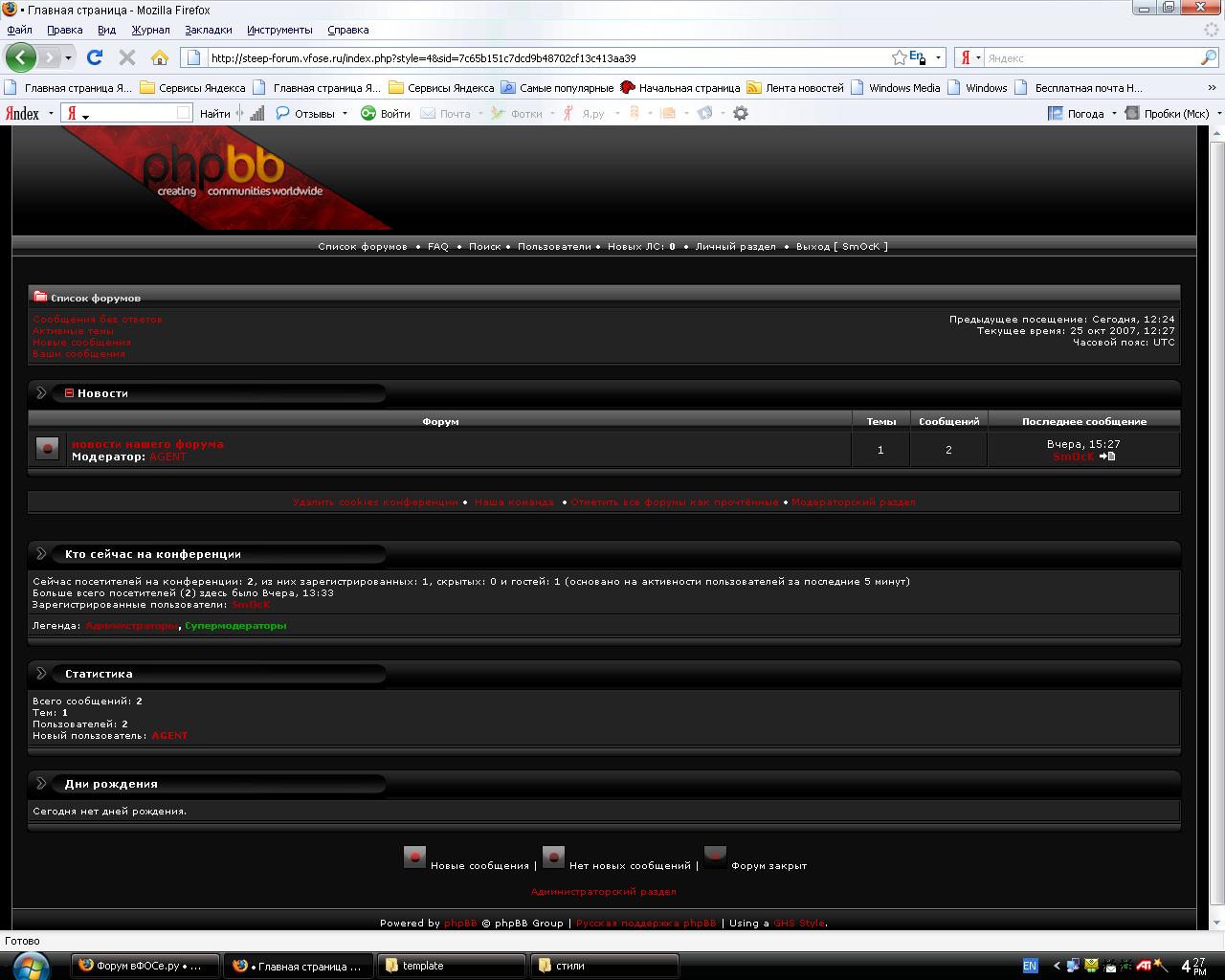Click the Firefox reload page icon
The image size is (1225, 980).
94,57
